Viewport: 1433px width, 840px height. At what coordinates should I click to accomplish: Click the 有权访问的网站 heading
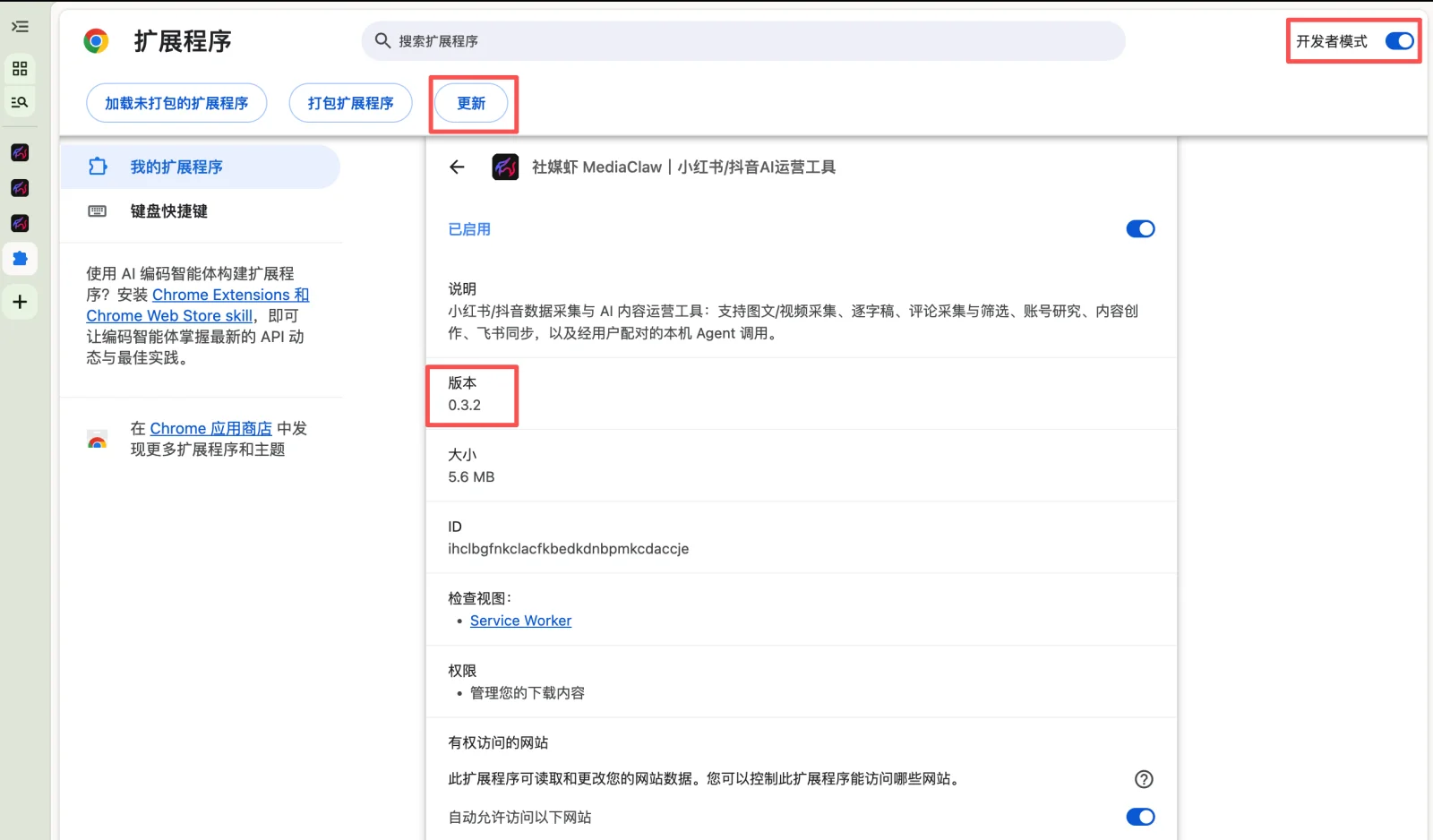[x=498, y=742]
